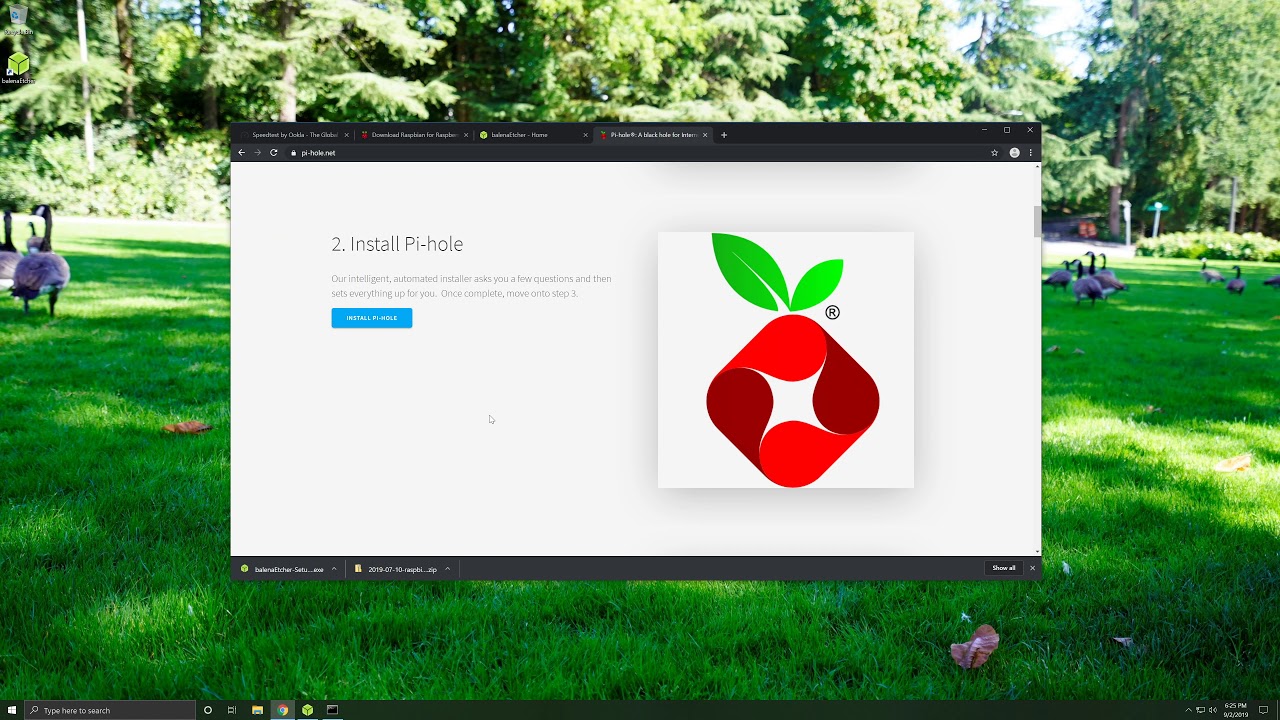Click the balenaEtcher taskbar icon
The image size is (1280, 720).
coord(308,710)
